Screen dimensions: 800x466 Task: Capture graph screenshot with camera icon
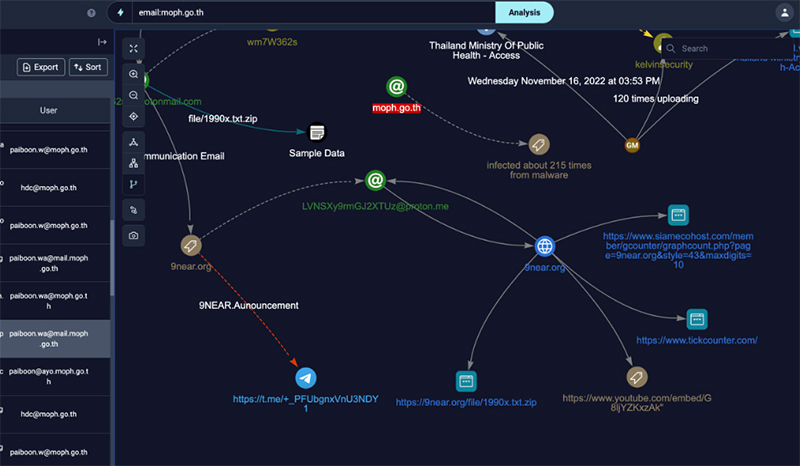[134, 235]
